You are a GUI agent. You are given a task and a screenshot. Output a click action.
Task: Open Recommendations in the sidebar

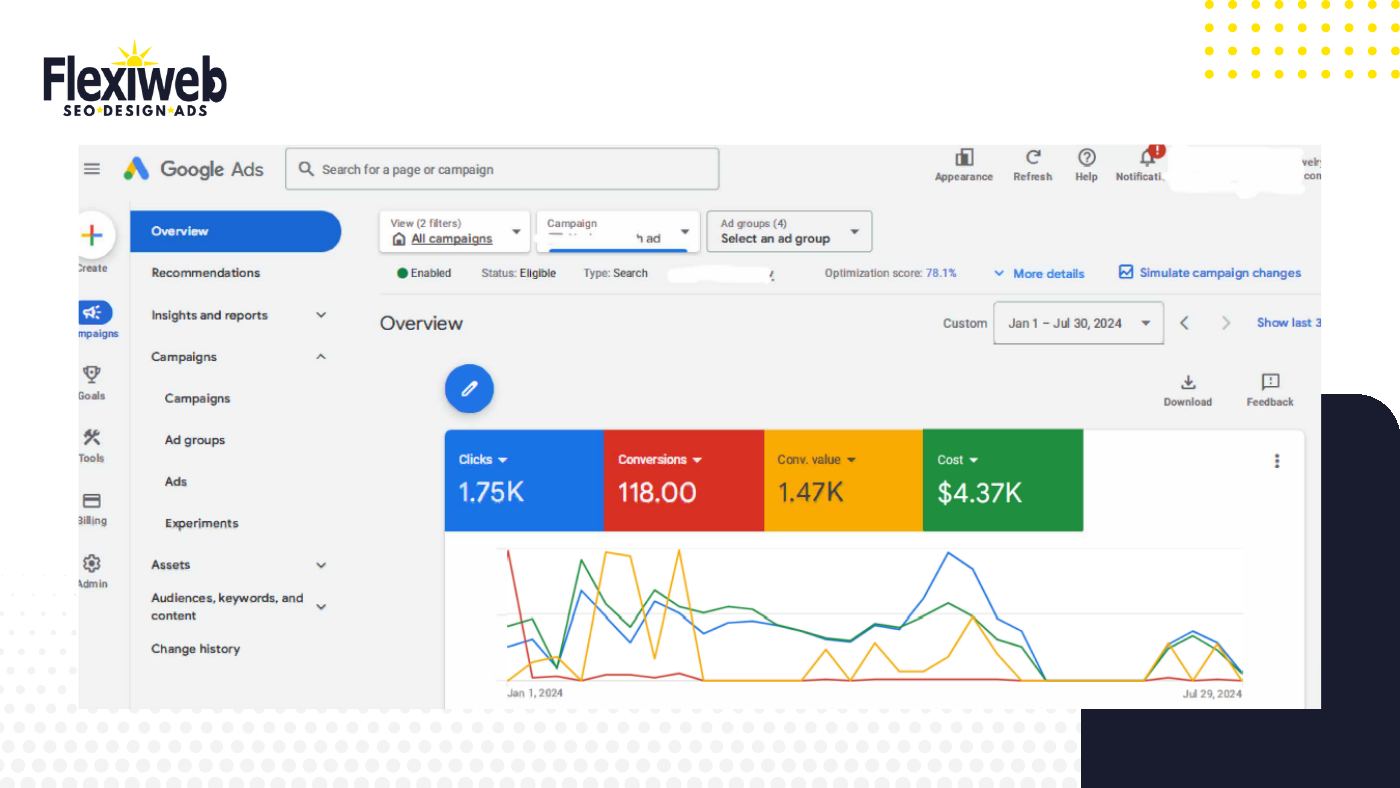tap(205, 273)
